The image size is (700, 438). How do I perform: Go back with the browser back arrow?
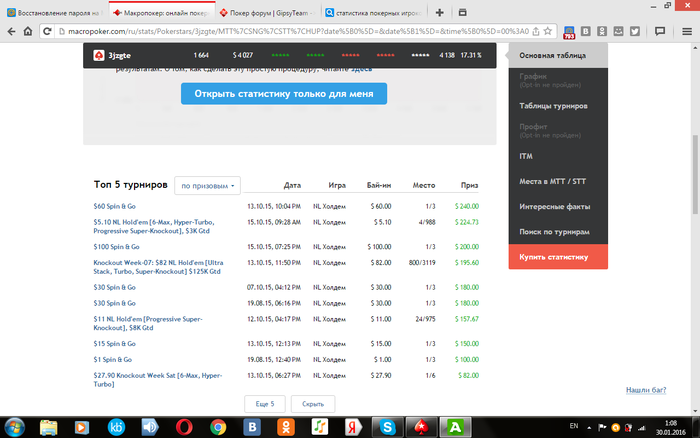[11, 31]
